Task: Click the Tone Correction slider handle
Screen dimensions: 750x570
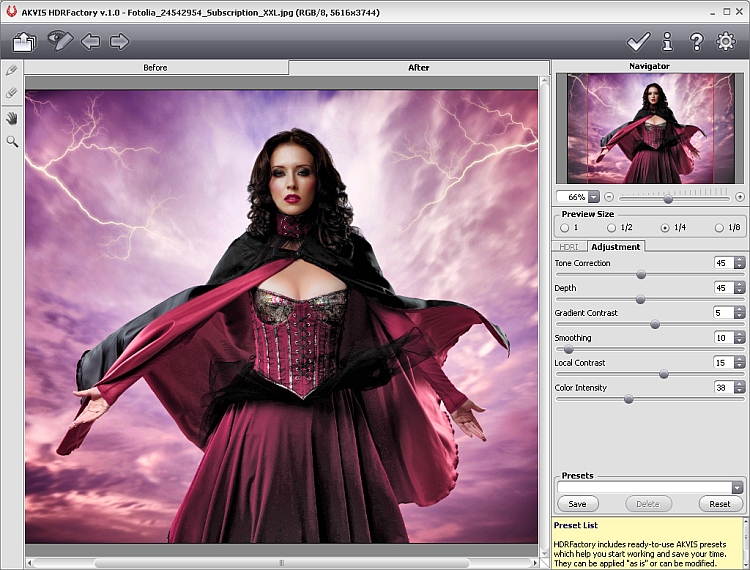Action: point(641,274)
